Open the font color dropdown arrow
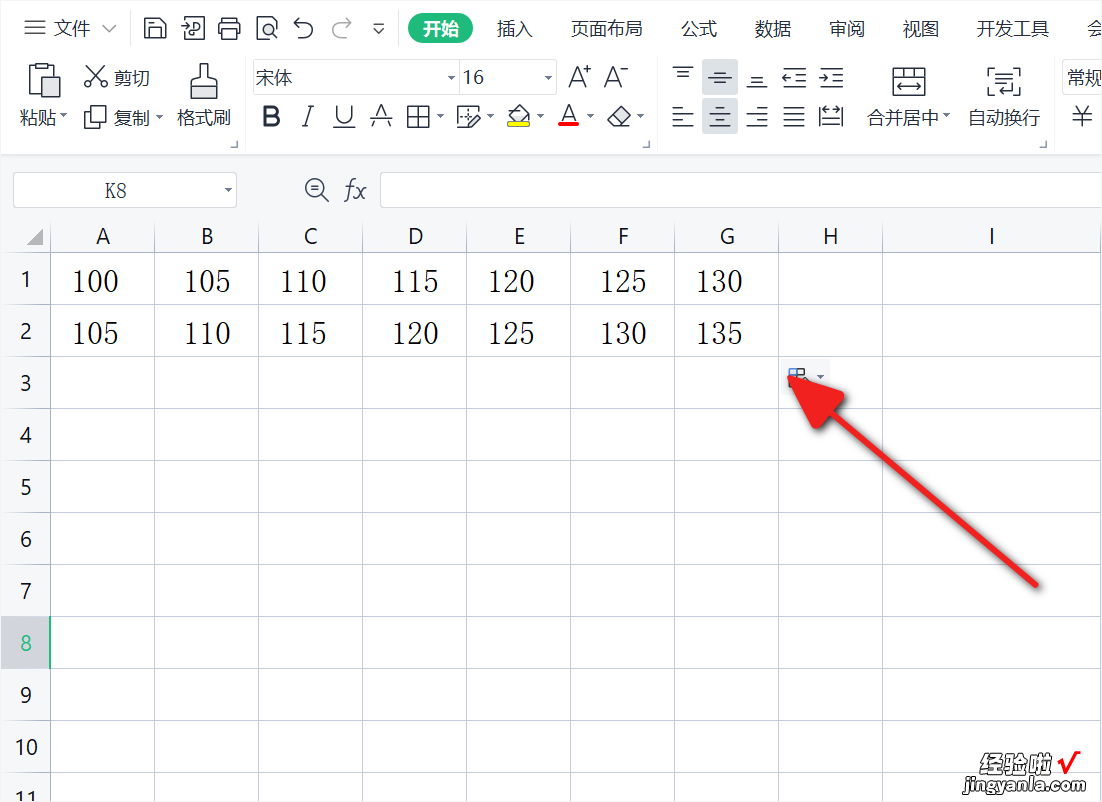This screenshot has height=802, width=1102. tap(590, 116)
